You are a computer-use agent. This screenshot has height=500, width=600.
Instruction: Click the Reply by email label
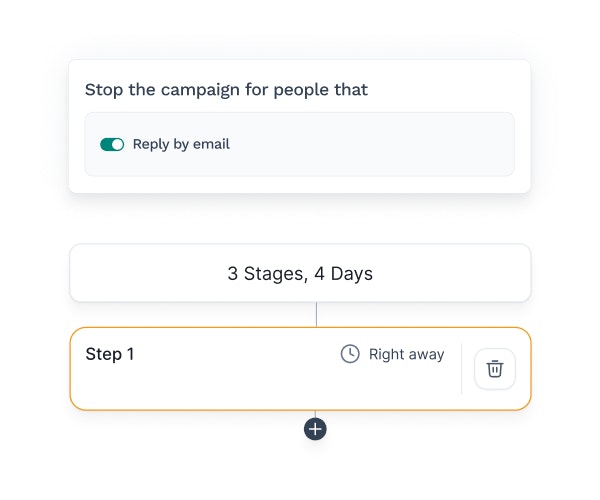point(181,144)
